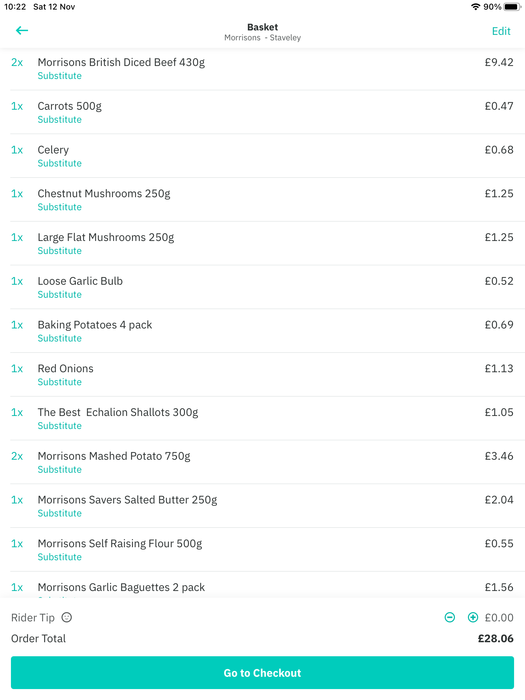Image resolution: width=525 pixels, height=700 pixels.
Task: Tap the Rider Tip smiley info icon
Action: point(67,617)
